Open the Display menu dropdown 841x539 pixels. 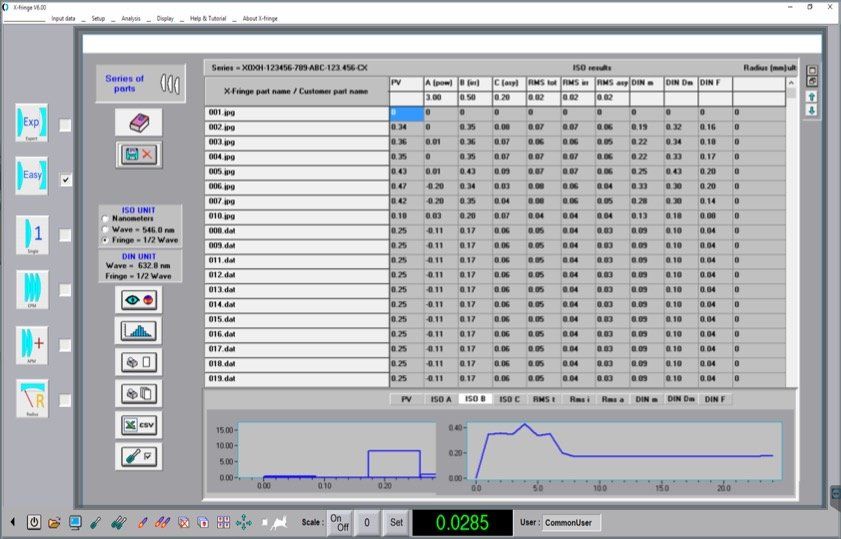[x=165, y=18]
